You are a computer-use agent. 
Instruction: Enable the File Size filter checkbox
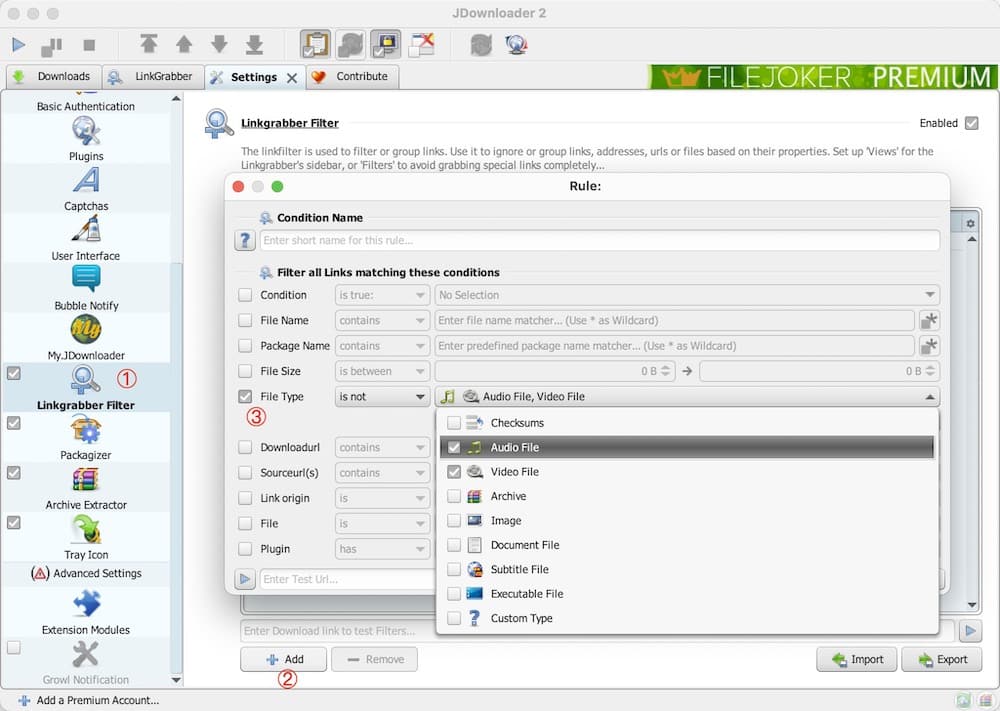coord(245,371)
